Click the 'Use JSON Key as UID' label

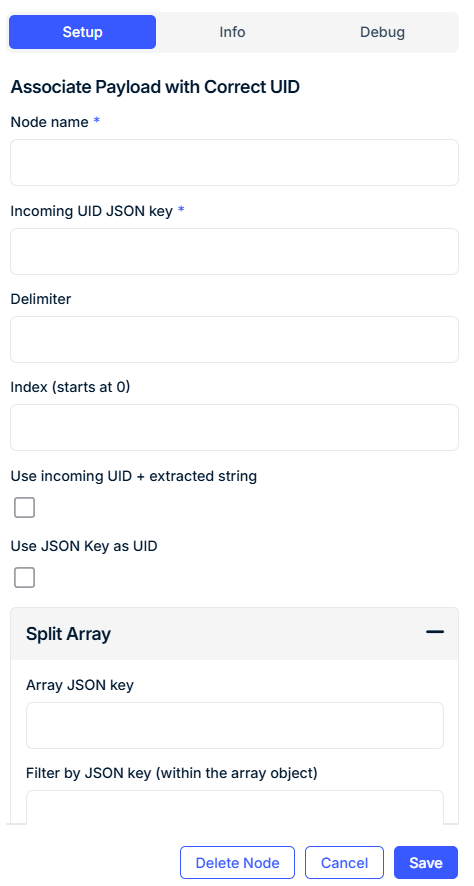84,546
